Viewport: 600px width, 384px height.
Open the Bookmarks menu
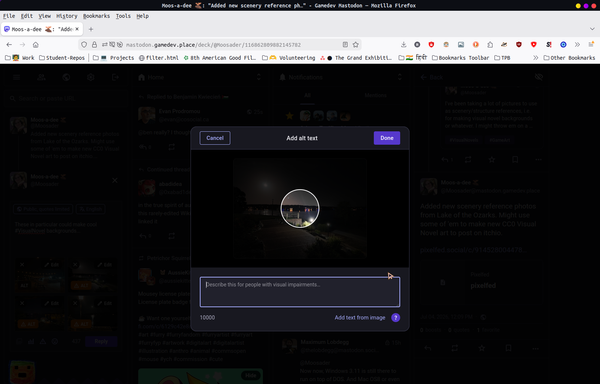96,16
